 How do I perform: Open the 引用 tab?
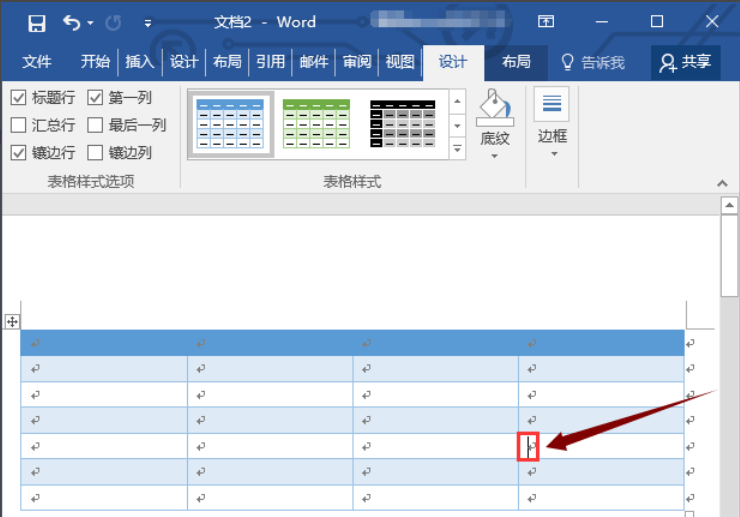[270, 61]
